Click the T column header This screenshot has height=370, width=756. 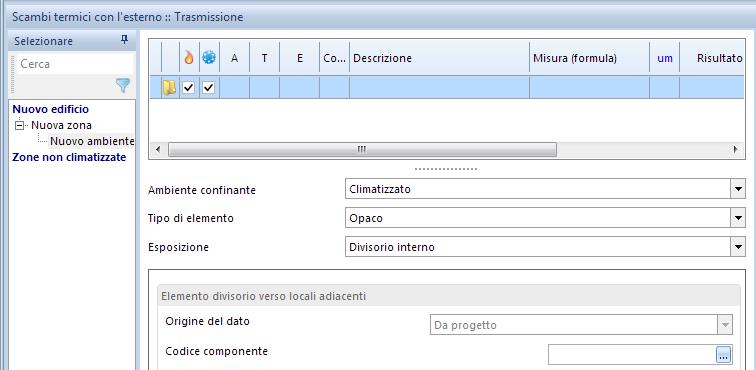(x=264, y=58)
